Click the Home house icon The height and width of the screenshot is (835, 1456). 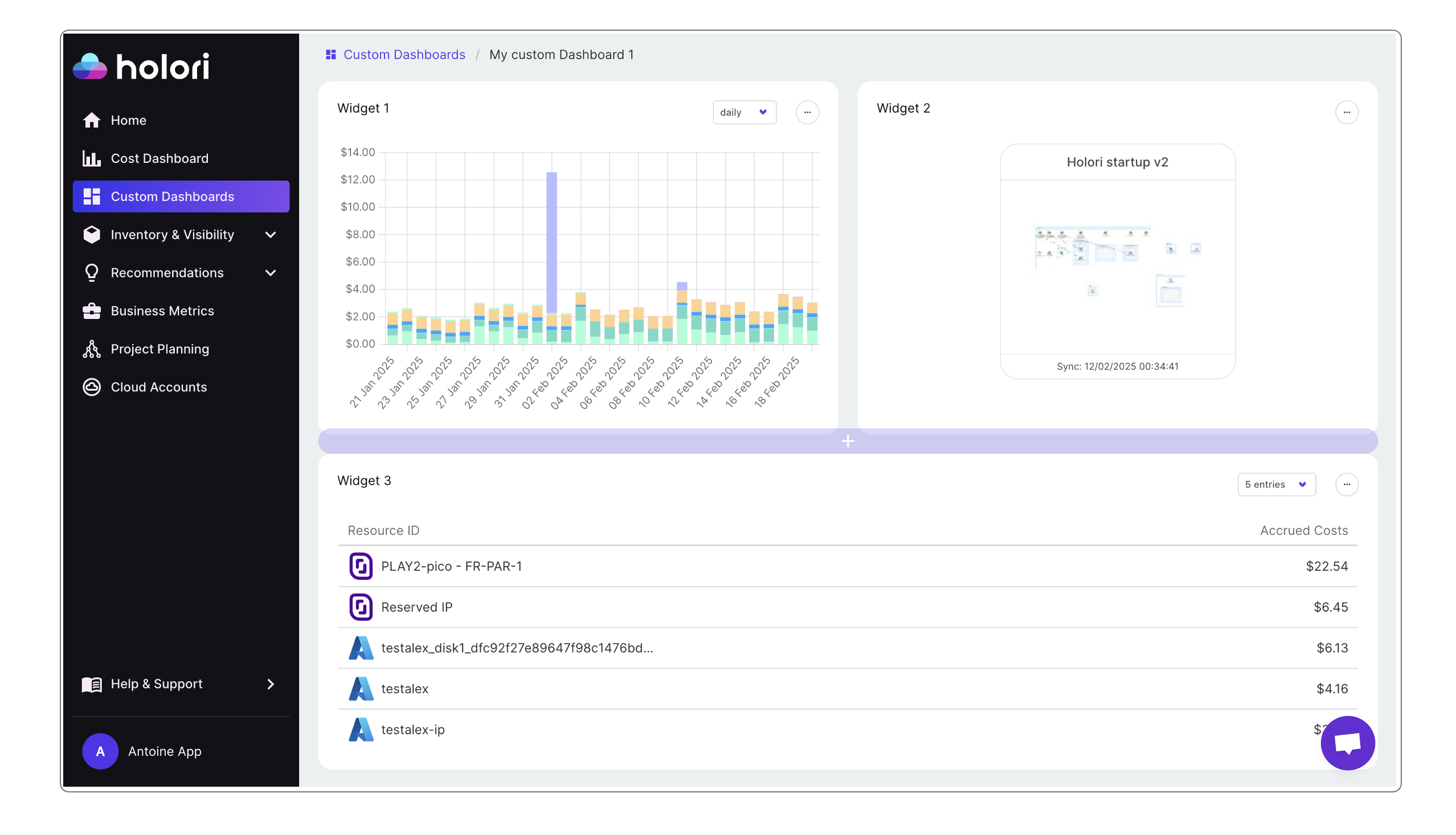92,120
